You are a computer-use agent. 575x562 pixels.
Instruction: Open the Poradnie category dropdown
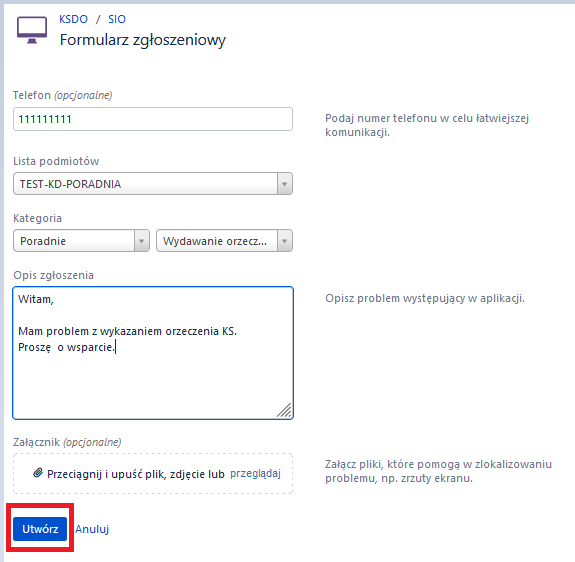81,241
